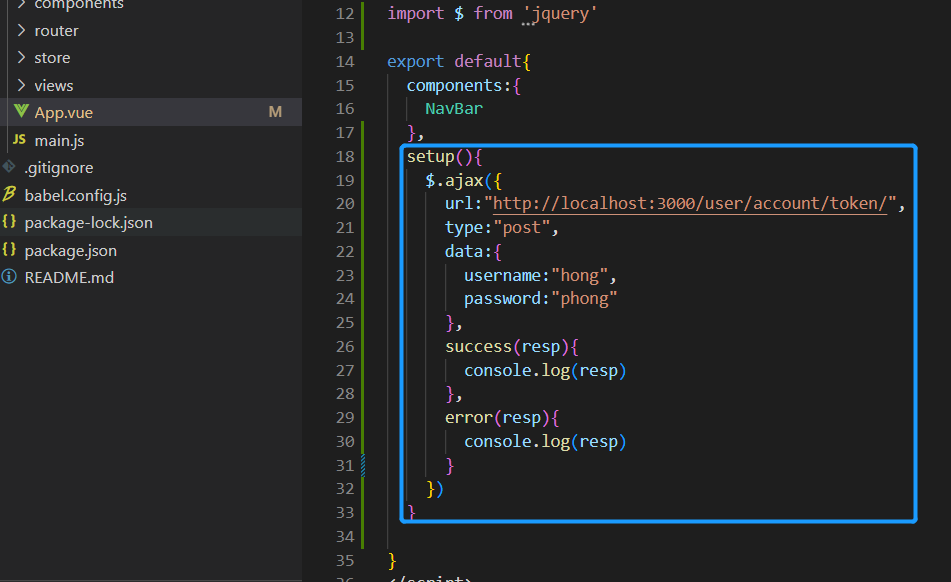Viewport: 951px width, 582px height.
Task: Expand the router folder chevron
Action: click(x=22, y=30)
